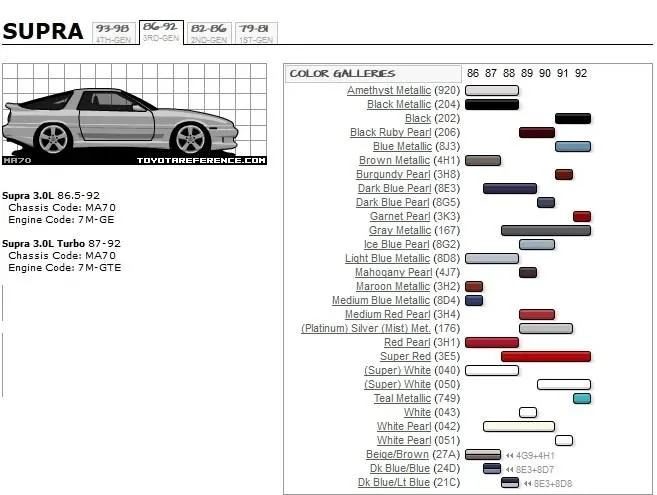The height and width of the screenshot is (495, 657).
Task: Click the White Pearl (042) cream swatch
Action: [519, 427]
